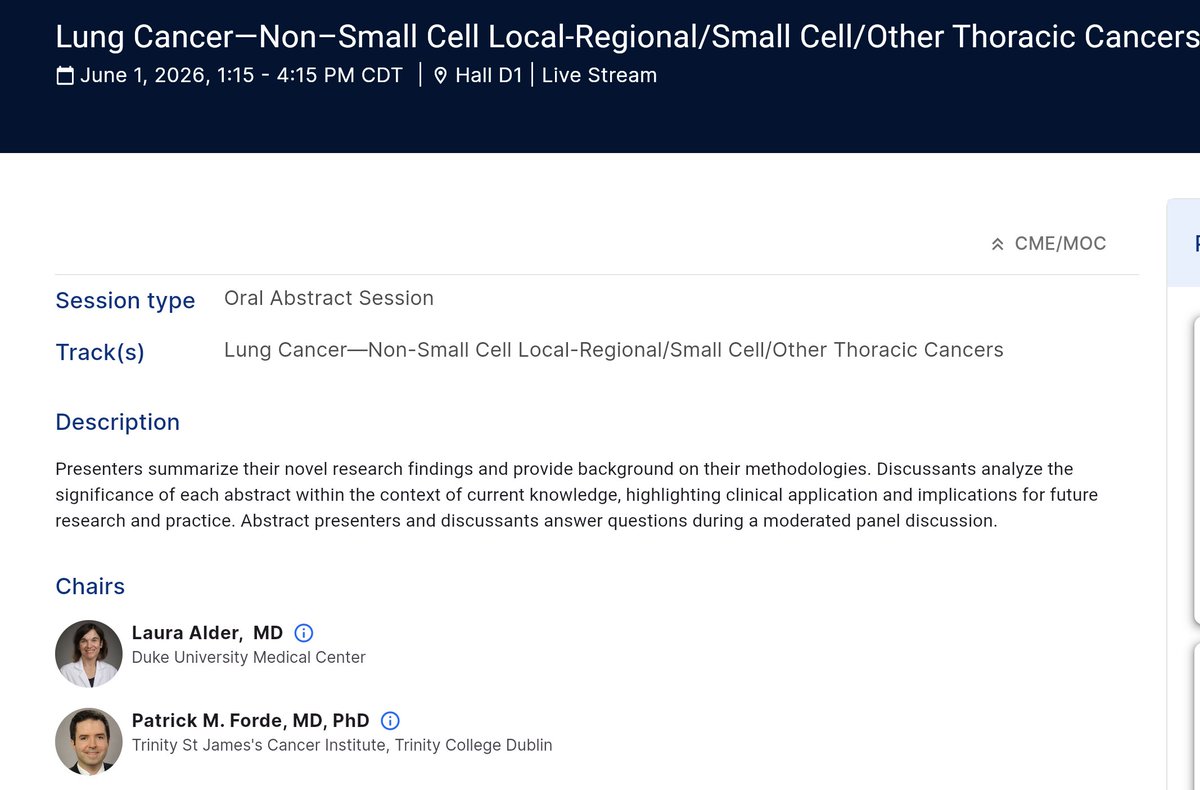This screenshot has height=790, width=1200.
Task: Click the session date and time text
Action: tap(241, 75)
